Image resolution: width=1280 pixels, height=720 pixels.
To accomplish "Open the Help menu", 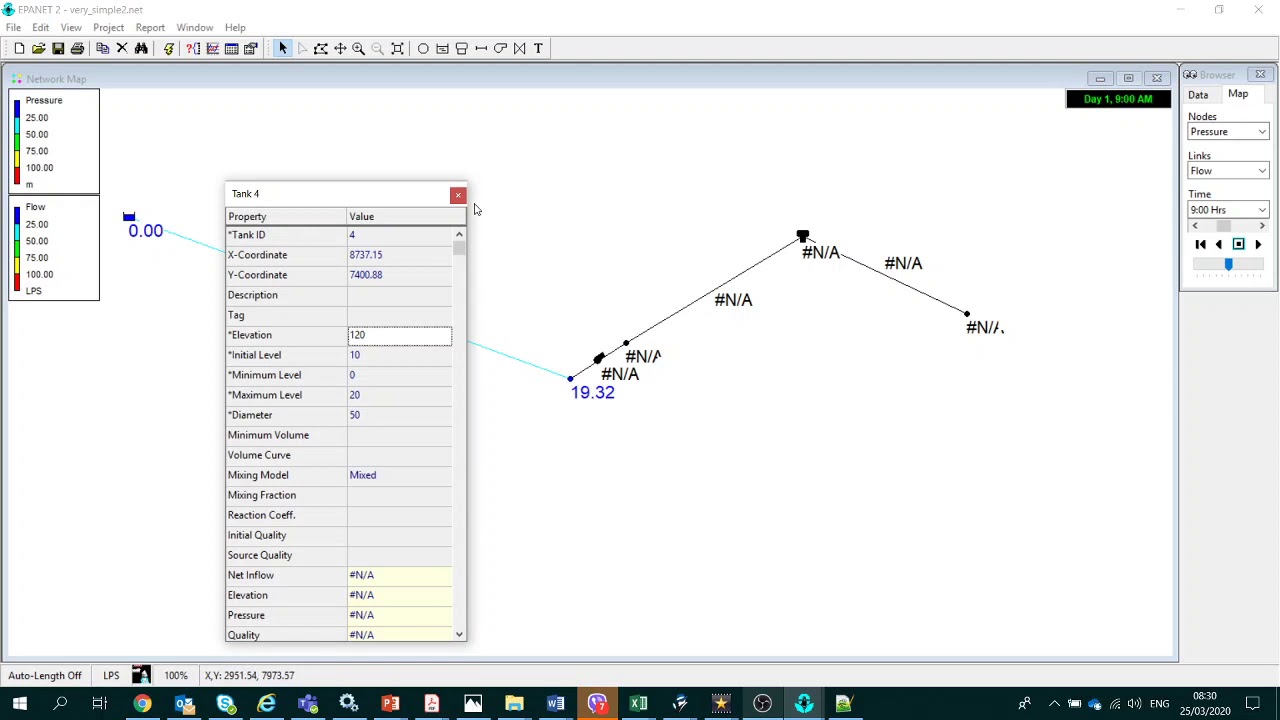I will [235, 27].
